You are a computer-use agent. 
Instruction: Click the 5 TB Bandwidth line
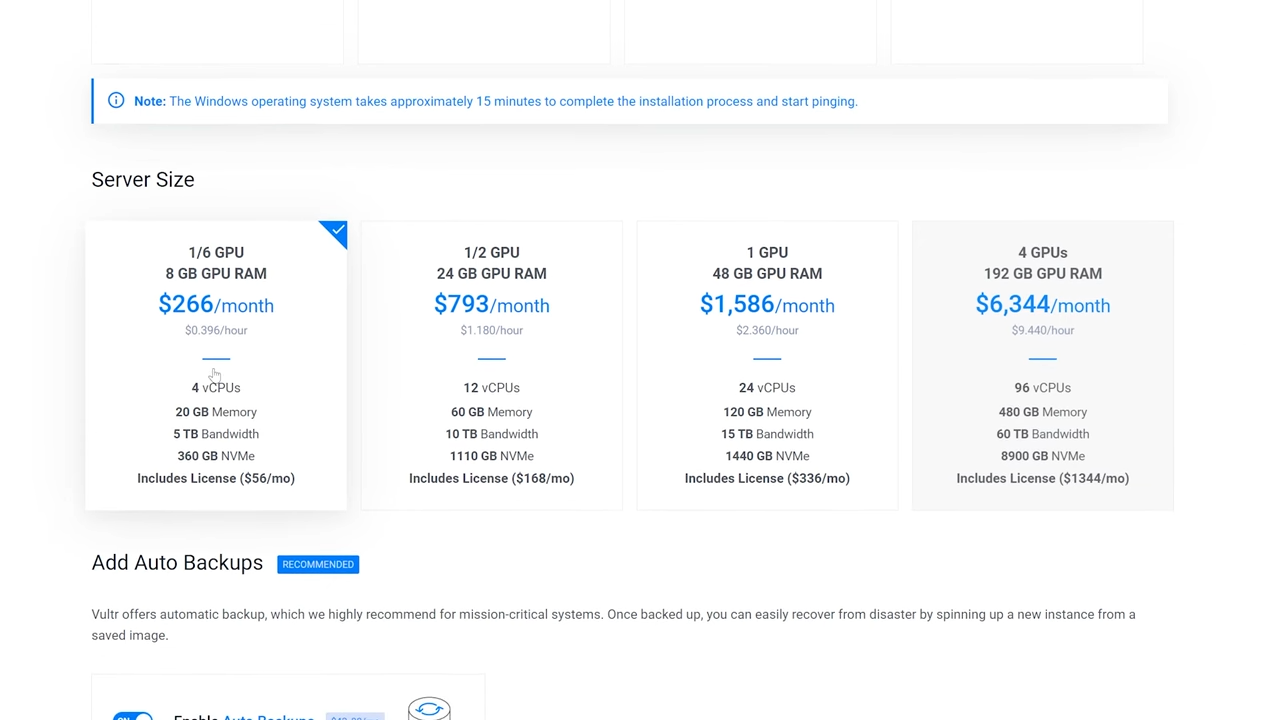216,434
